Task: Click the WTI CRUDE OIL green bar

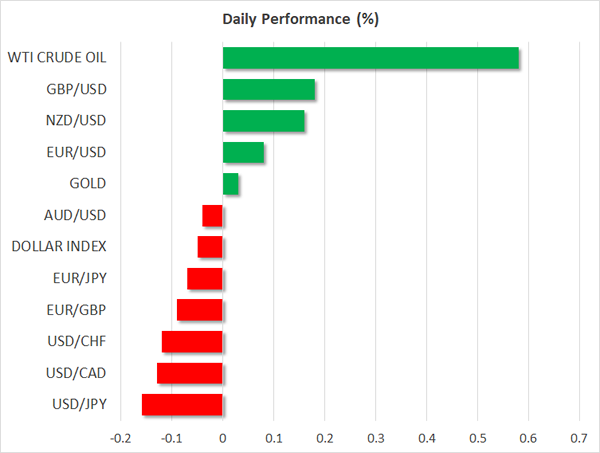Action: tap(370, 58)
